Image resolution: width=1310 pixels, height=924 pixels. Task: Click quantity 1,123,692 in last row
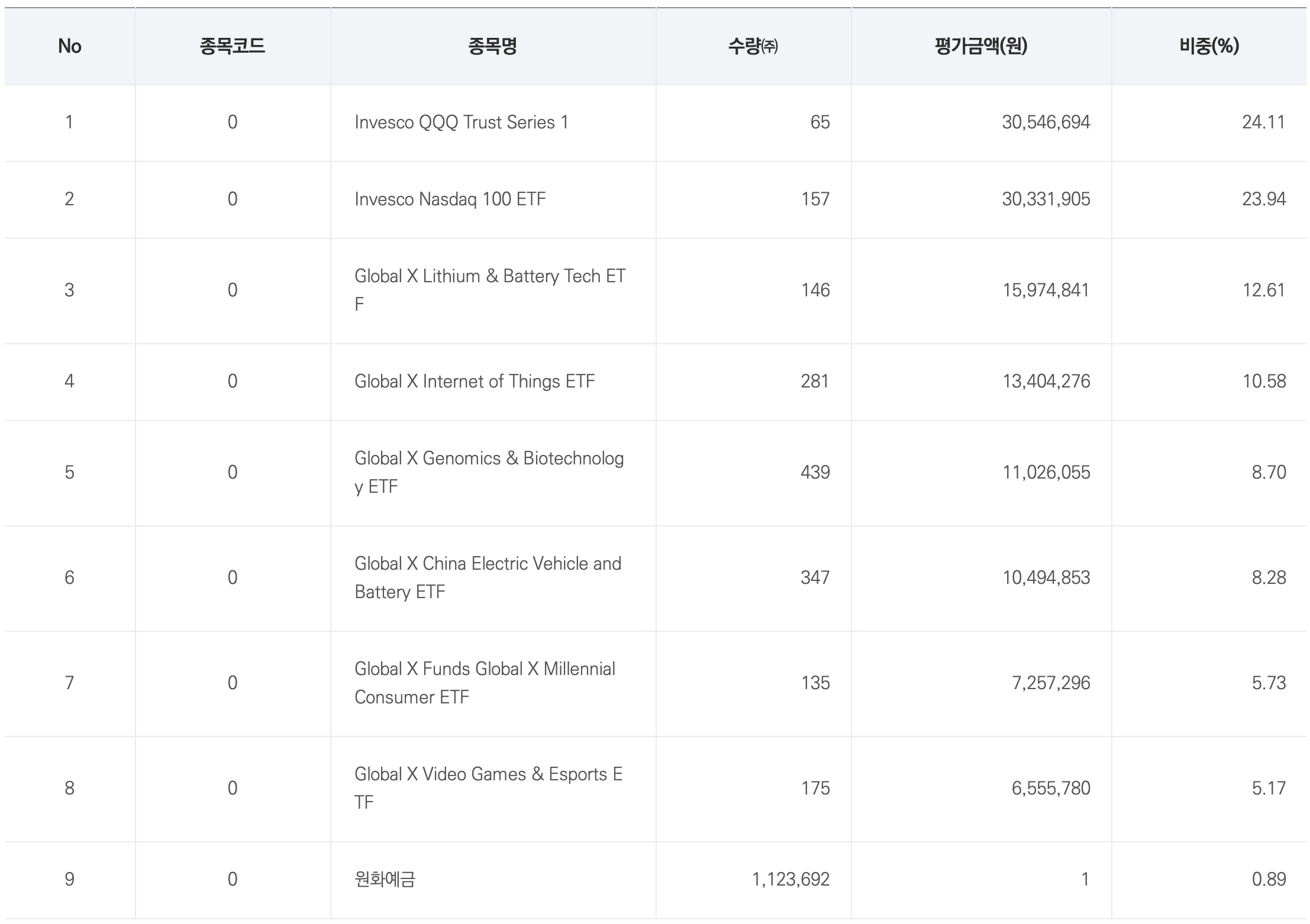790,880
